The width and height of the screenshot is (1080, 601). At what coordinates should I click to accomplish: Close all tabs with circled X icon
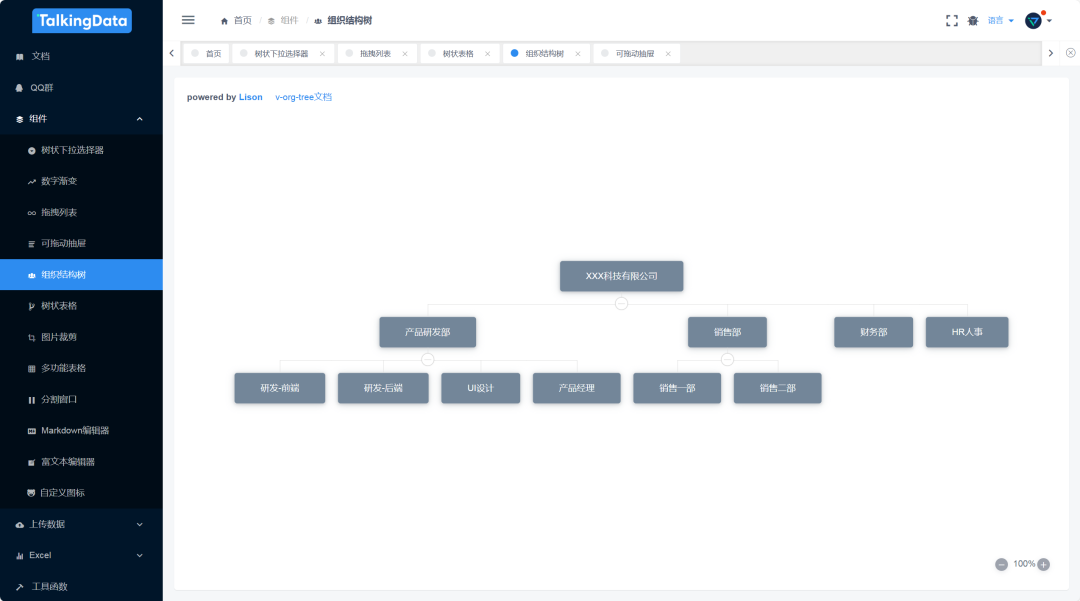click(1070, 53)
